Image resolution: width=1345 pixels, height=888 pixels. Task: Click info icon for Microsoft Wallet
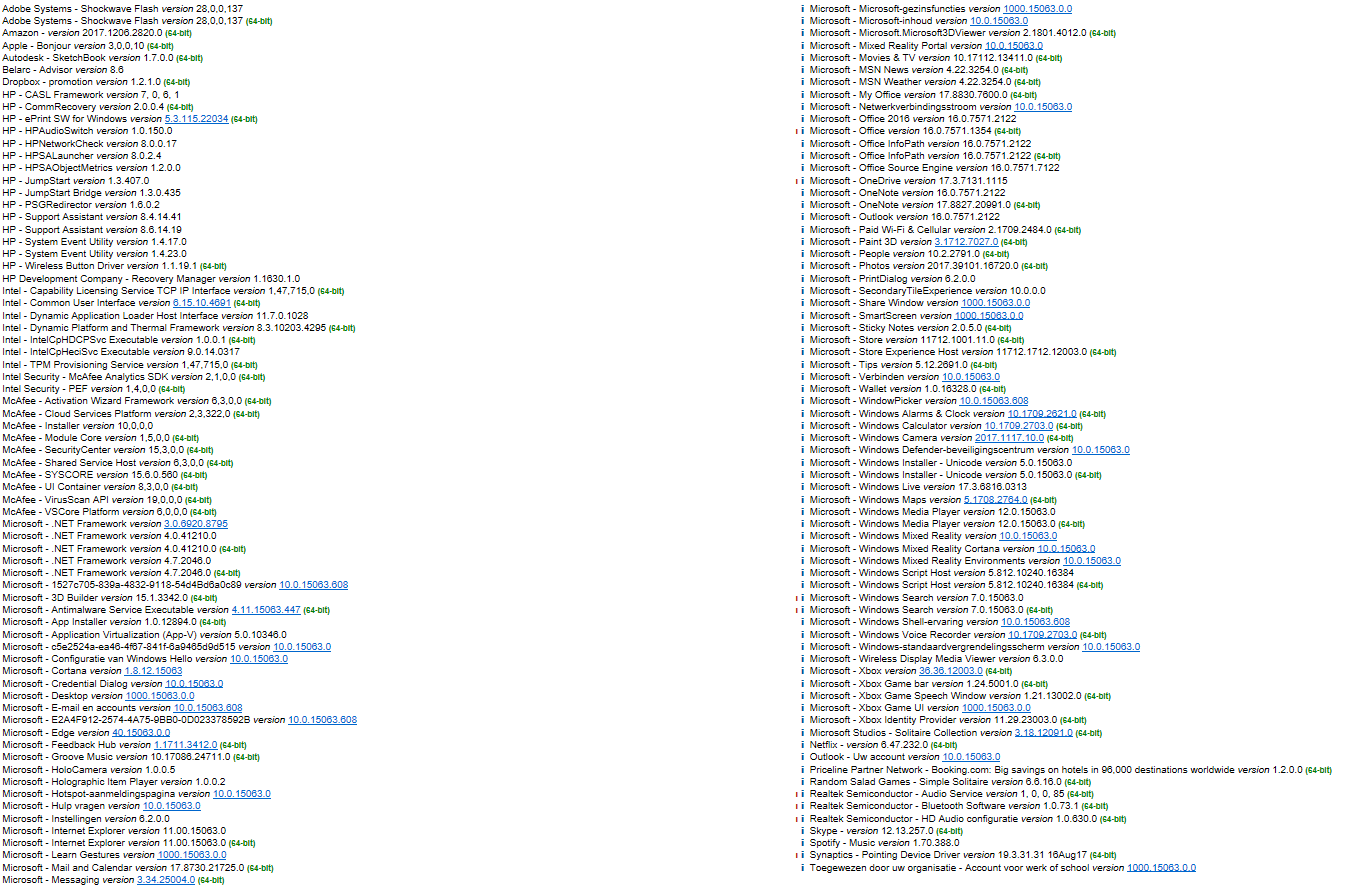[802, 389]
